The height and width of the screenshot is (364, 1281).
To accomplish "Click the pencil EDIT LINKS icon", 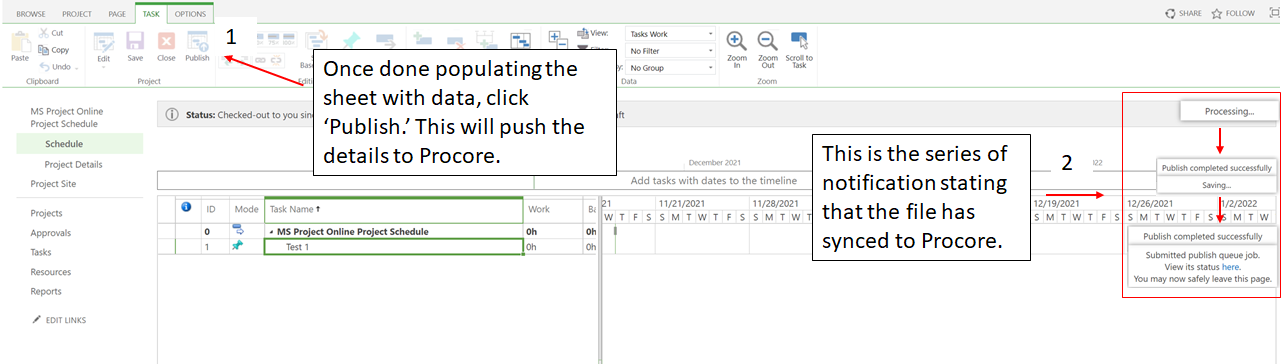I will pyautogui.click(x=37, y=319).
